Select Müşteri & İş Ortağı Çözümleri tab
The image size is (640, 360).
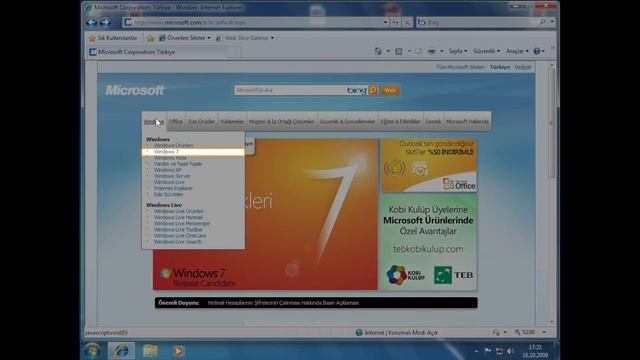(x=282, y=122)
